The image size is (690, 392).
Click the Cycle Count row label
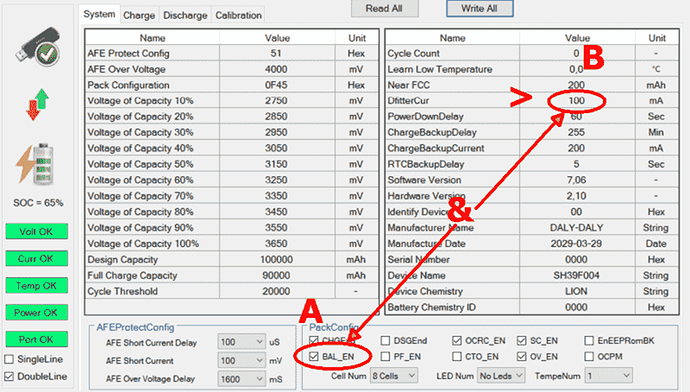[413, 53]
